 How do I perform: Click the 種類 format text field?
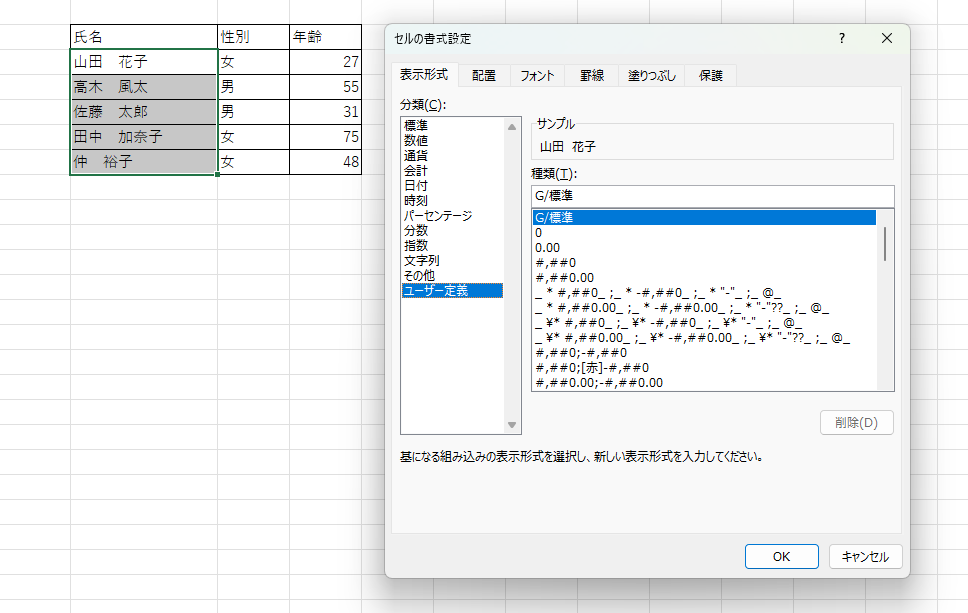[x=712, y=196]
